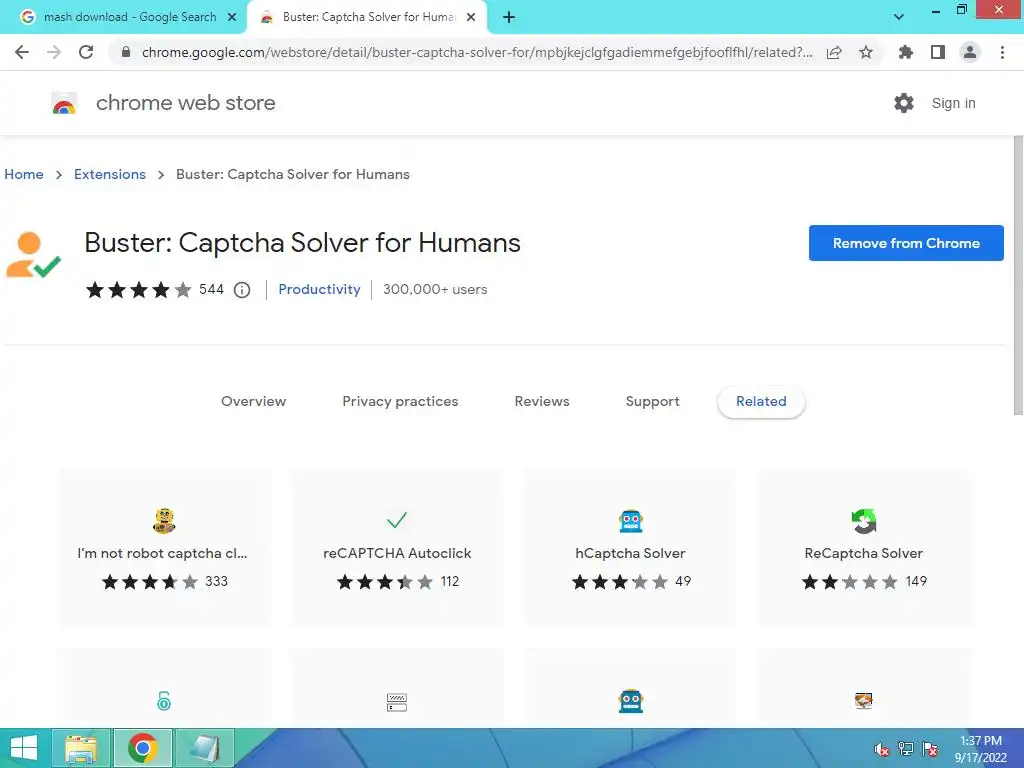Image resolution: width=1024 pixels, height=768 pixels.
Task: Click the Buster extension icon
Action: [x=33, y=255]
